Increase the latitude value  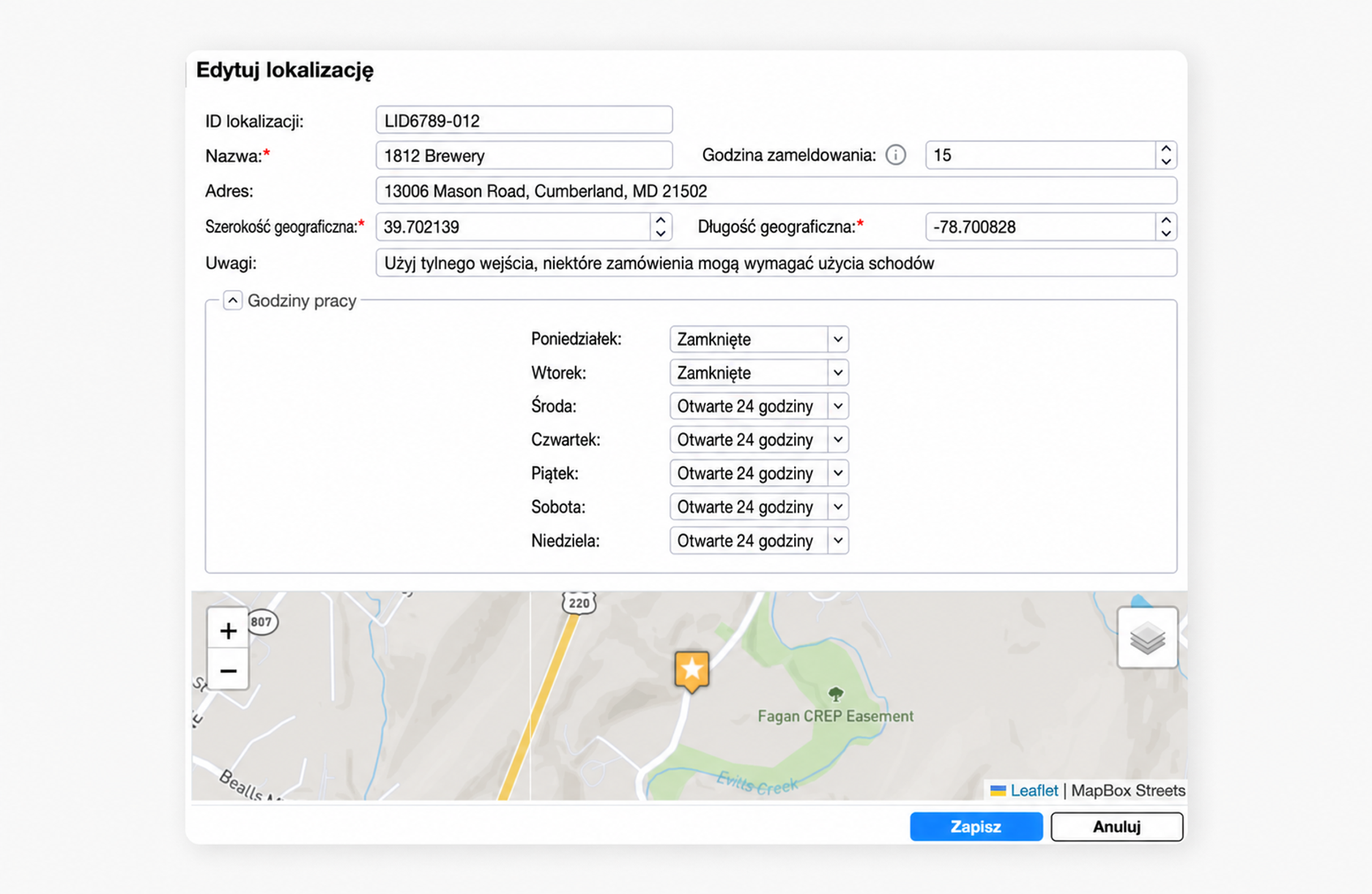pos(661,220)
